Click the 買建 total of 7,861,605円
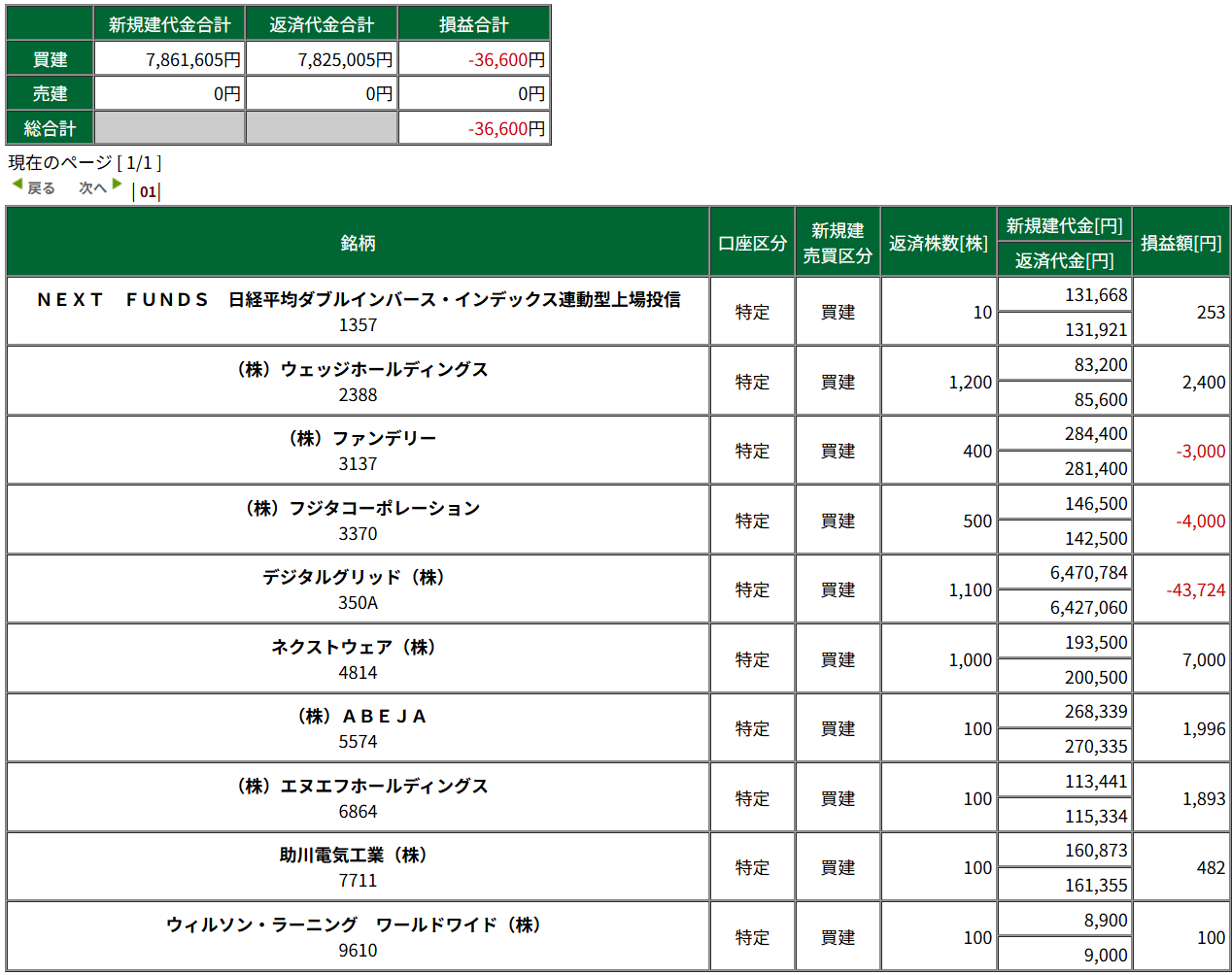Viewport: 1232px width, 975px height. point(192,60)
